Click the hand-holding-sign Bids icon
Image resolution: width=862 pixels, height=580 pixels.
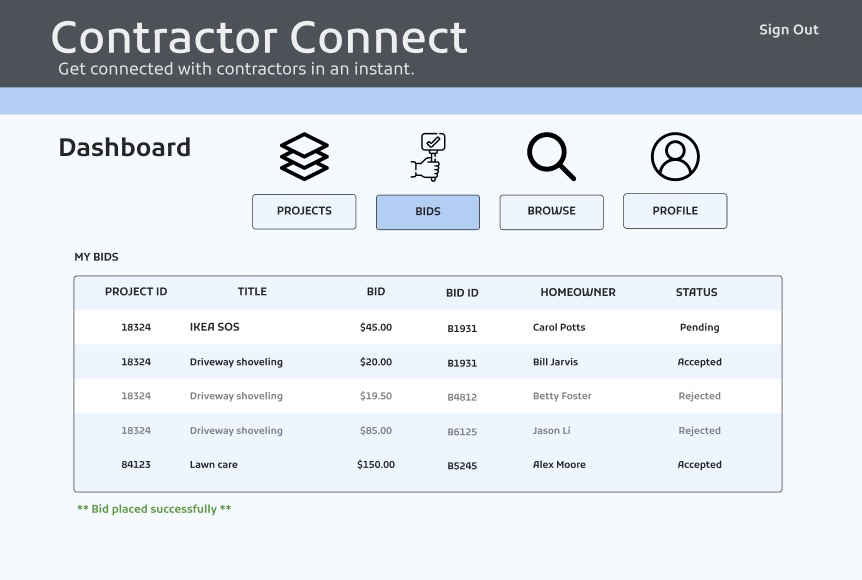[428, 157]
